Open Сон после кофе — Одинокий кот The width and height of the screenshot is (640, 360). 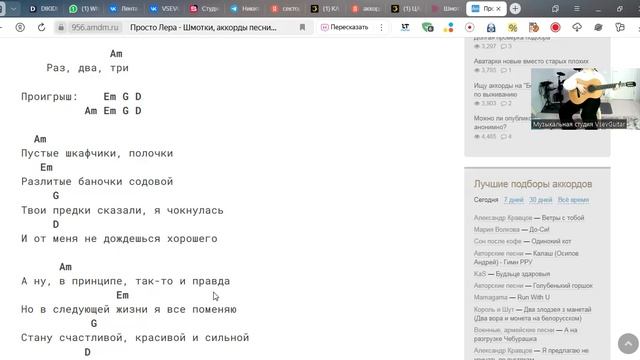522,241
